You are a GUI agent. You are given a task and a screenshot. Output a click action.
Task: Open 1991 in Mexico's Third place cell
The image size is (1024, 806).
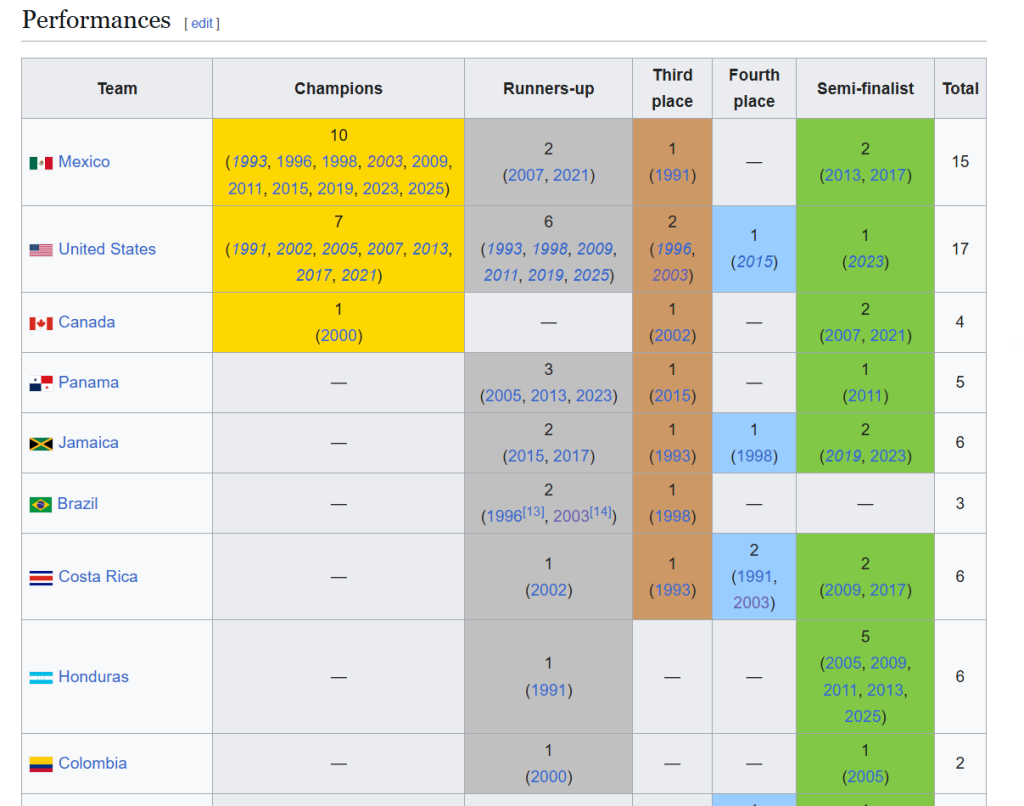coord(673,175)
